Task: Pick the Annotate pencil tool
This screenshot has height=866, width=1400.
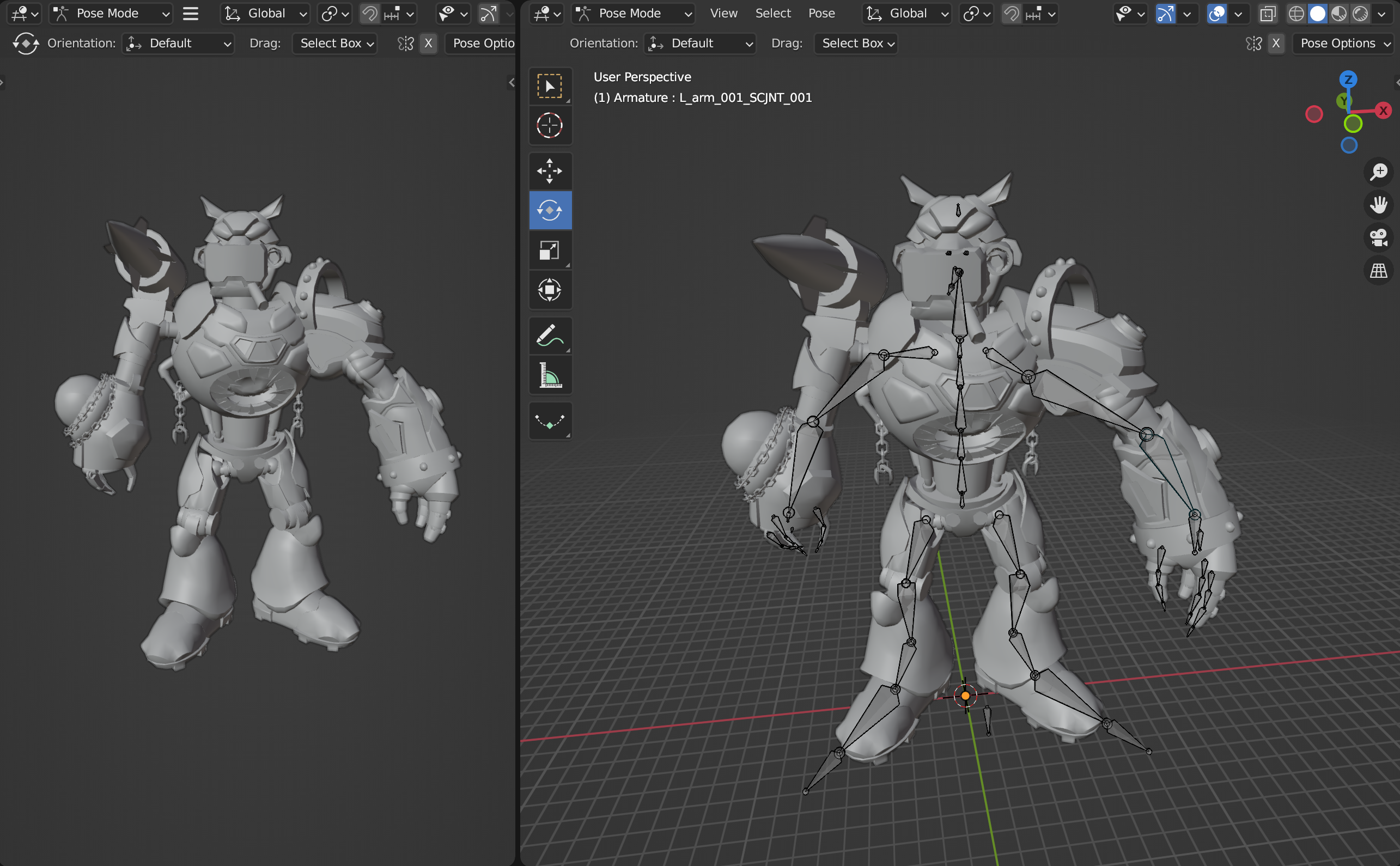Action: pos(549,336)
